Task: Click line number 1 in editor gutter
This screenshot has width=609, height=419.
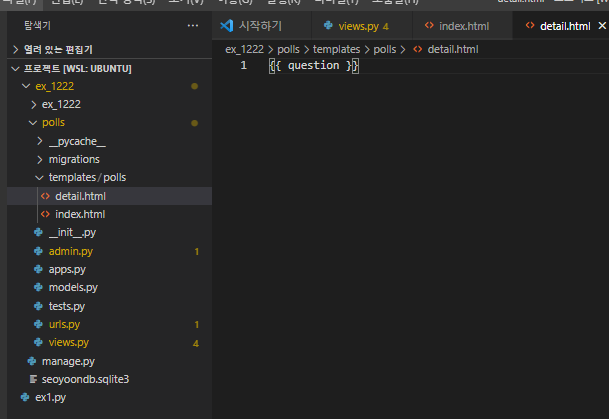Action: click(x=244, y=65)
